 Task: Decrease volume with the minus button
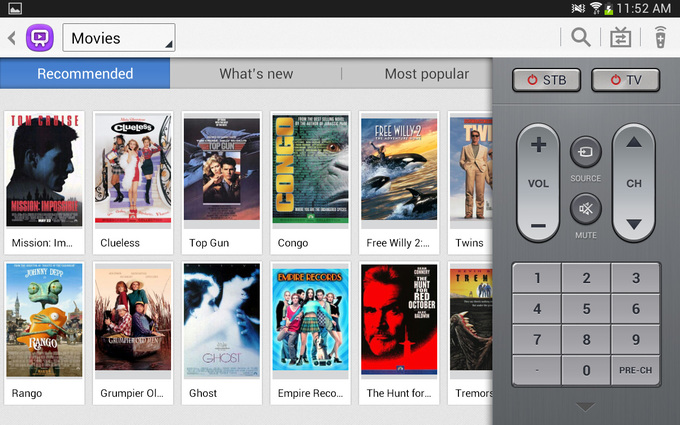(538, 226)
